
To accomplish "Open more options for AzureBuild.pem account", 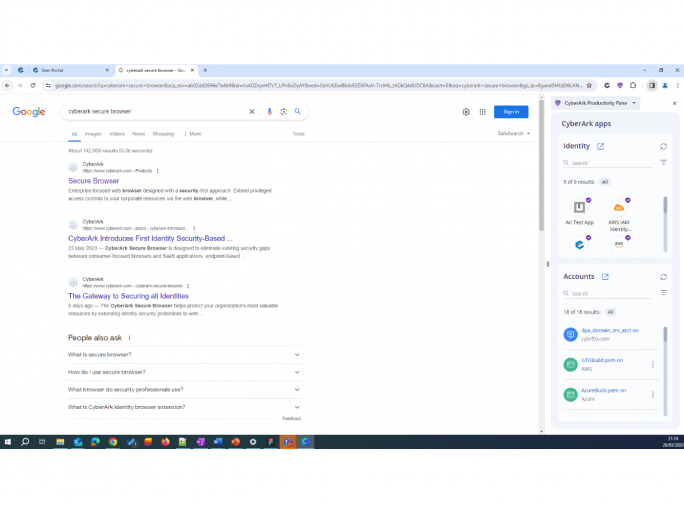I will (x=653, y=394).
